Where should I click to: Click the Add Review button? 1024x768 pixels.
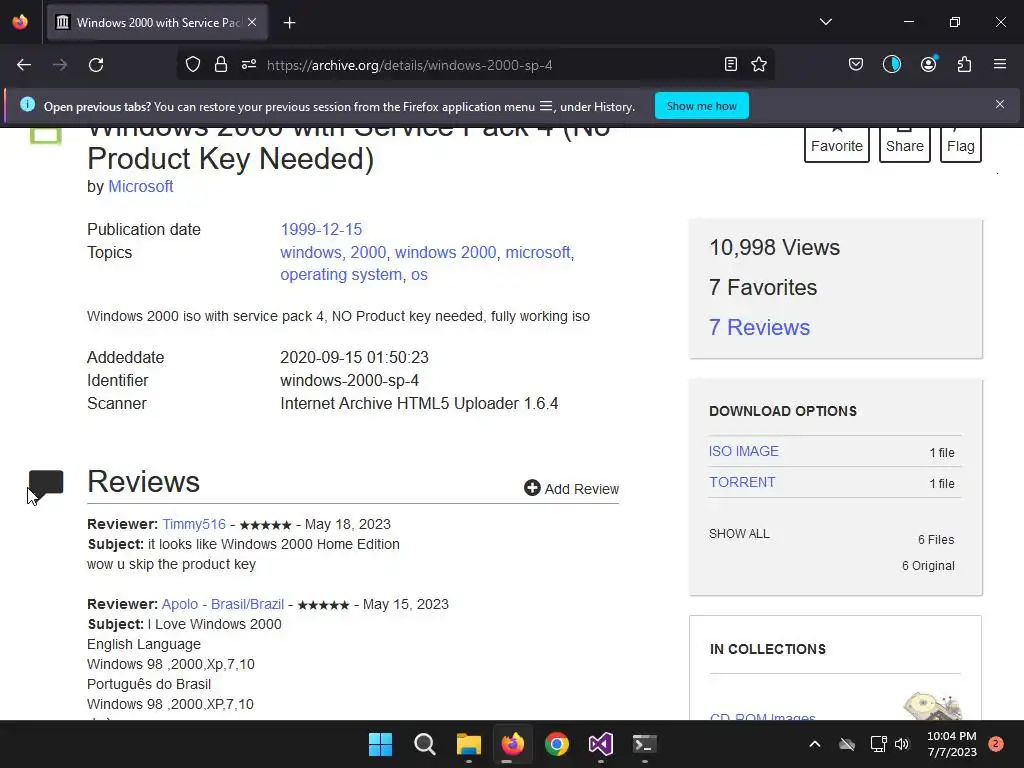(x=571, y=488)
